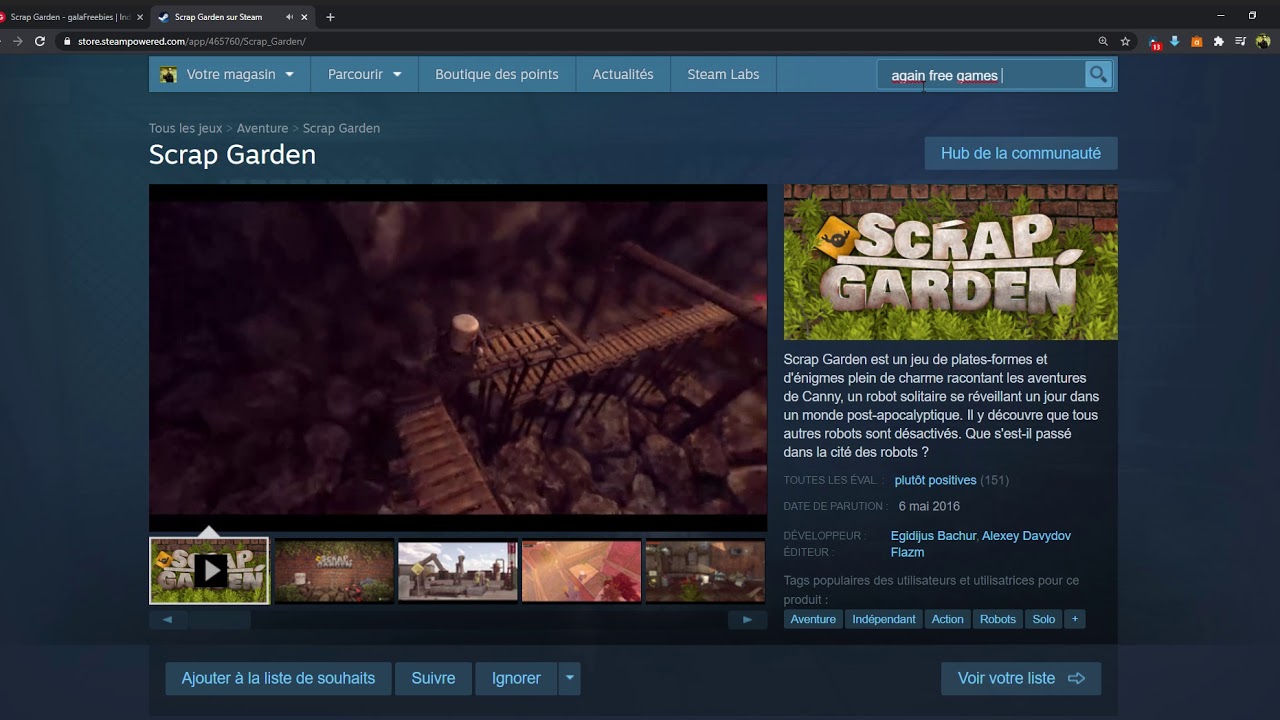Open the plutôt positives reviews link
Screen dimensions: 1280x720
pyautogui.click(x=935, y=480)
